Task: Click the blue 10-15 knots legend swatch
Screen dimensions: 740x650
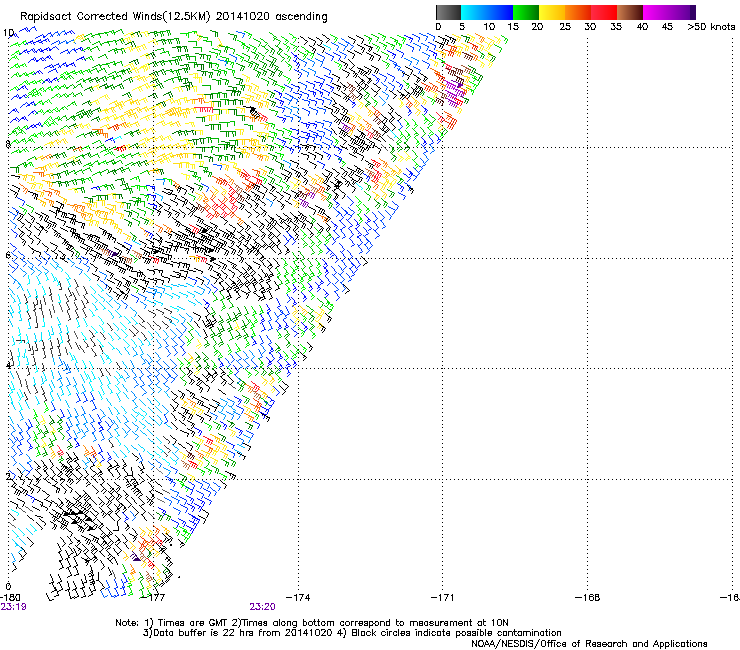Action: pos(500,12)
